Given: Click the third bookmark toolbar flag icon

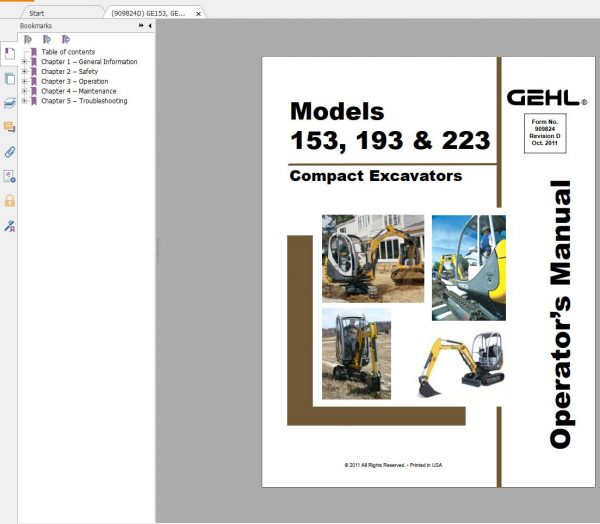Looking at the screenshot, I should (x=66, y=39).
